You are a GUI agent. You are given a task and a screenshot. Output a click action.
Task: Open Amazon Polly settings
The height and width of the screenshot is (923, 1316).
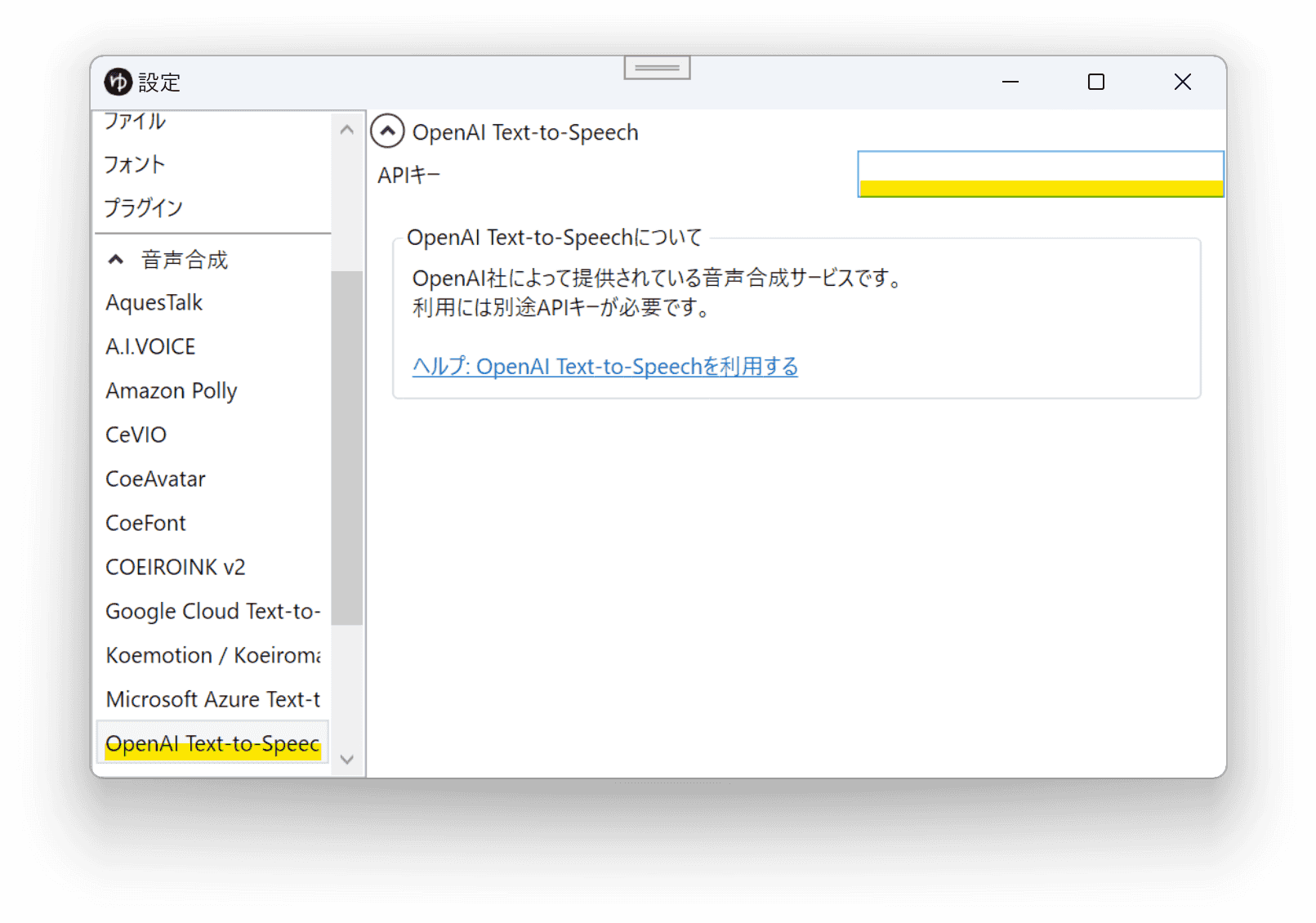point(171,390)
